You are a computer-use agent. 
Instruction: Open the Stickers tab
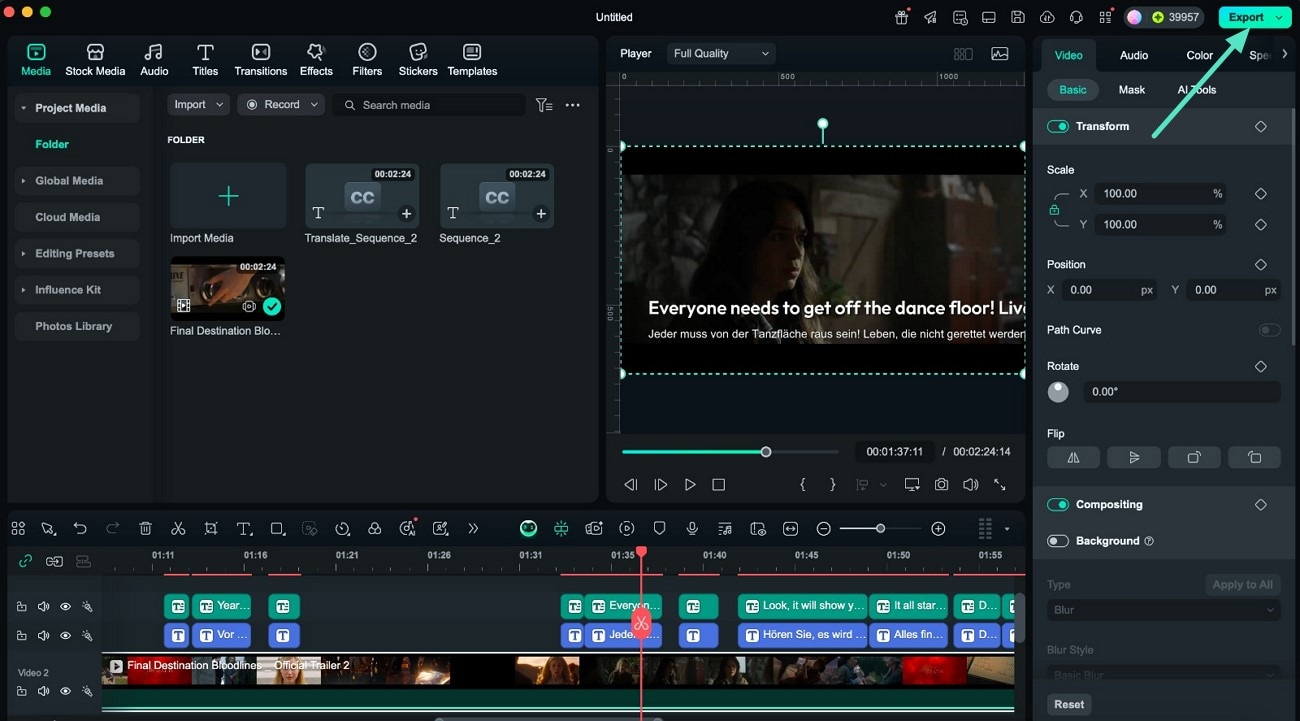pos(418,60)
